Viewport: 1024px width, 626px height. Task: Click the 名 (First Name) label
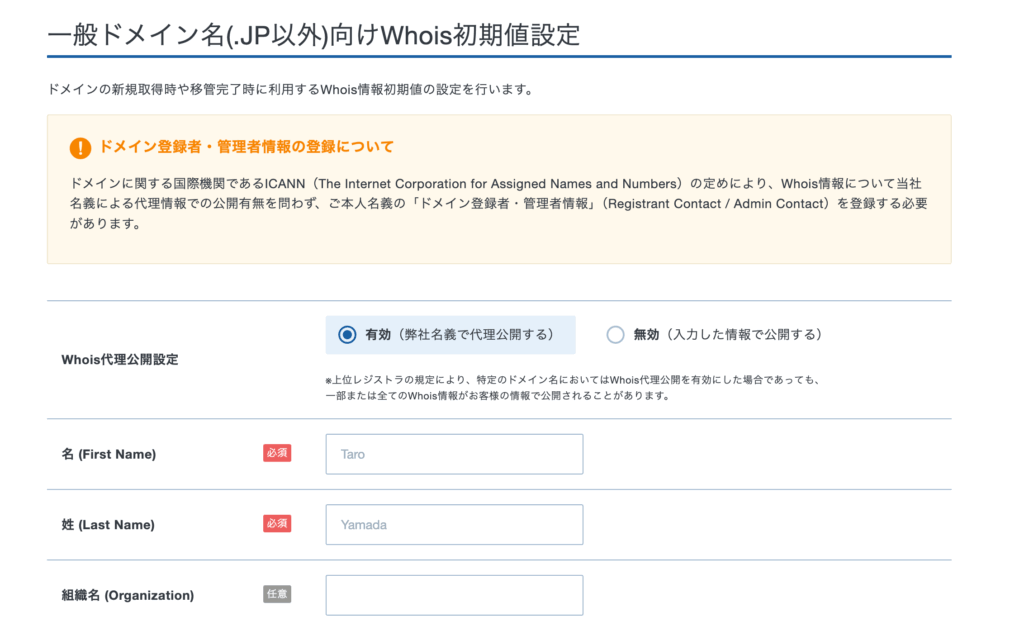[109, 454]
